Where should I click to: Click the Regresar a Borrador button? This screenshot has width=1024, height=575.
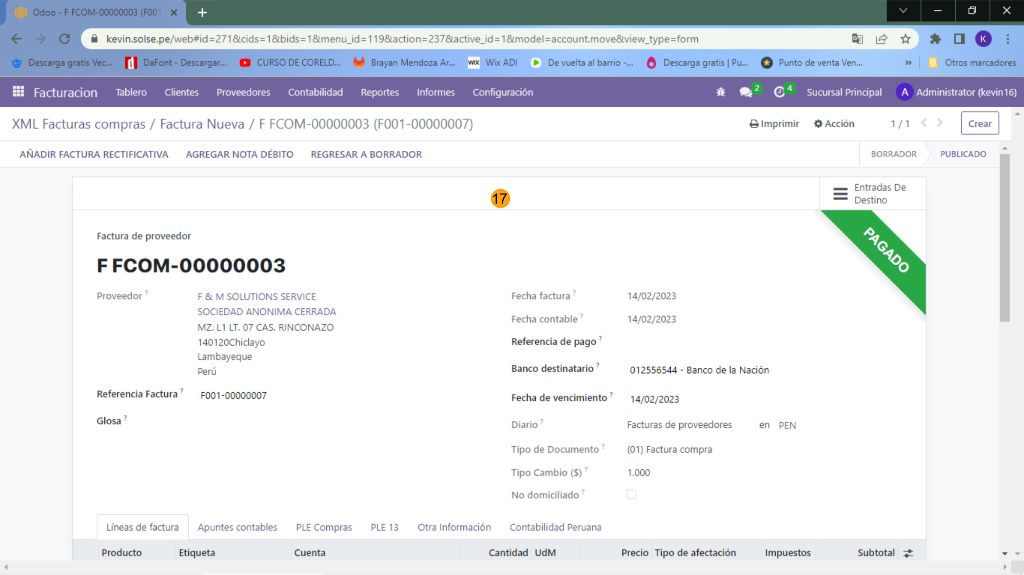pyautogui.click(x=366, y=154)
